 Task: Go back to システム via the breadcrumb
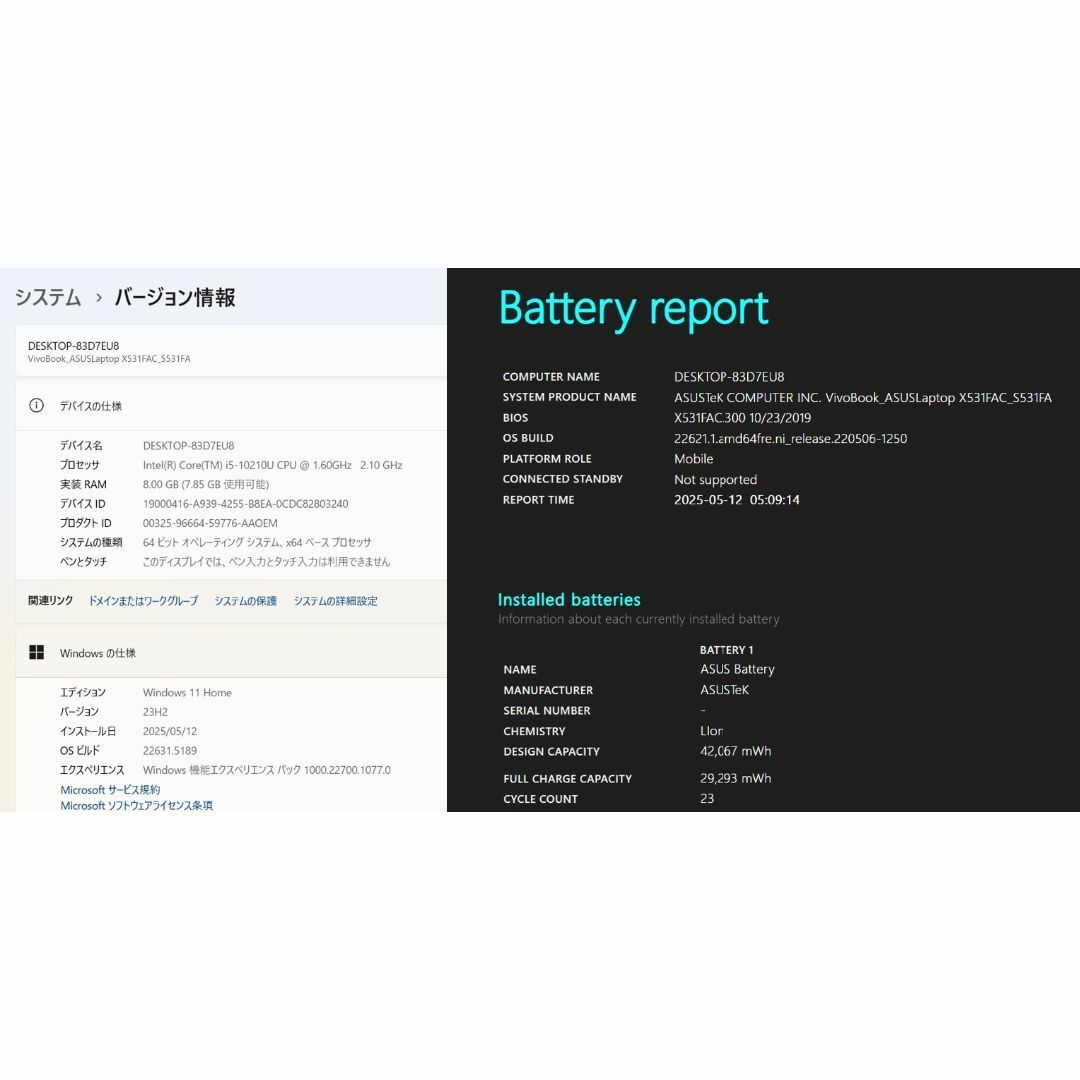click(x=48, y=298)
